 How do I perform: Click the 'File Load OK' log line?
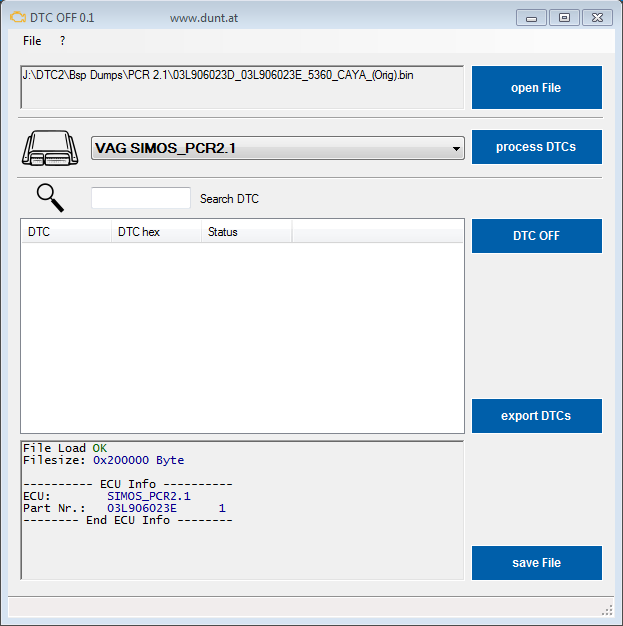(65, 448)
